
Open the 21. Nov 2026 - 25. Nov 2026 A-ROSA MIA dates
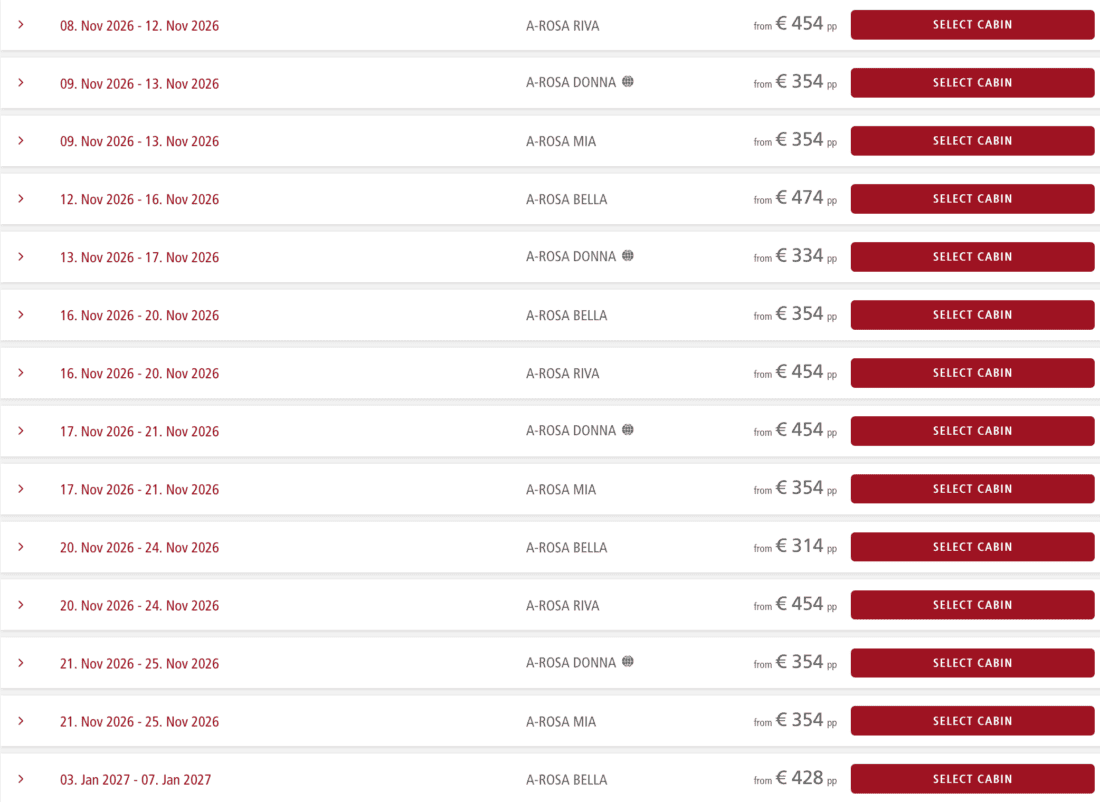point(140,721)
